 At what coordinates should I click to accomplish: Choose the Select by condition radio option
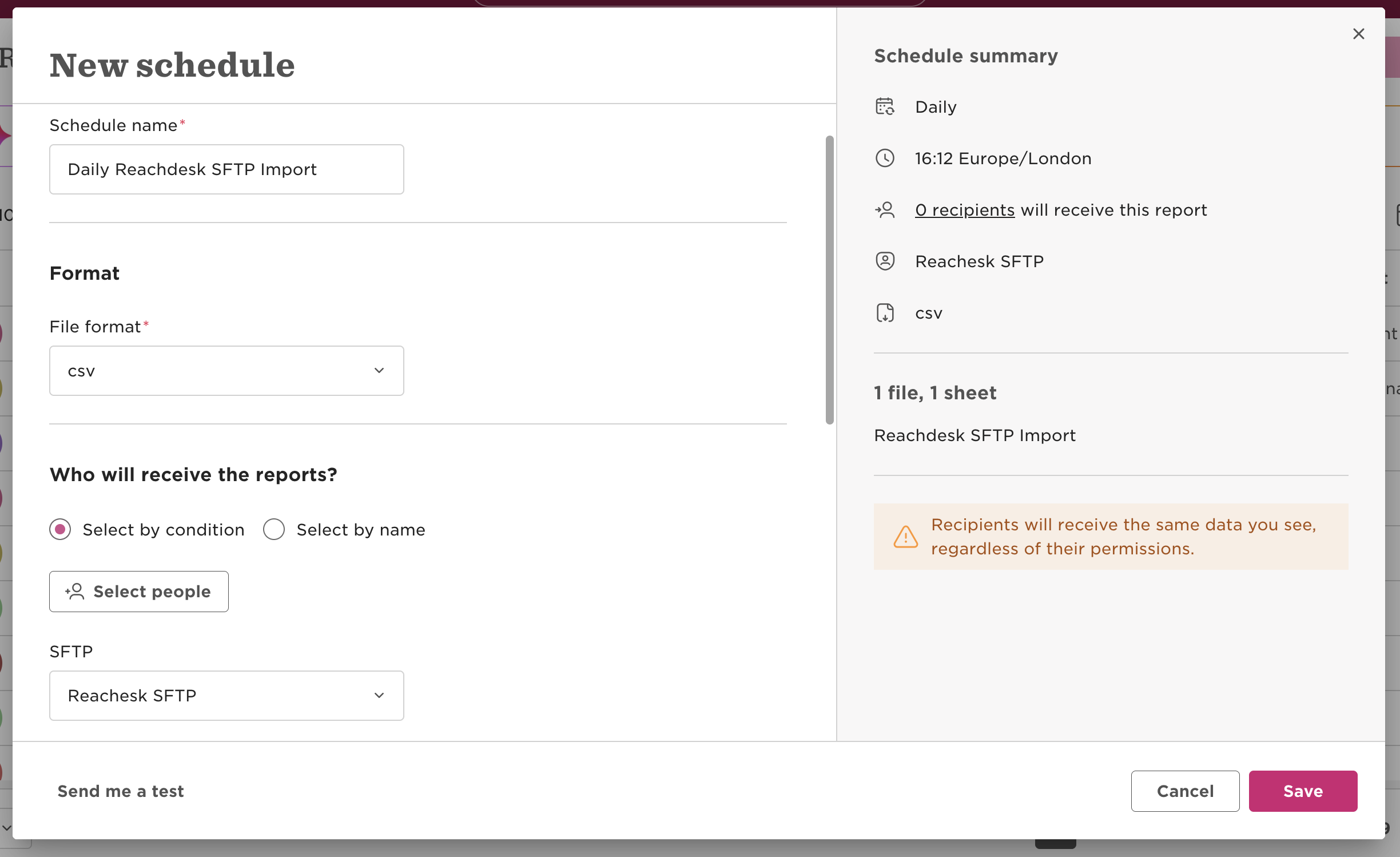[60, 529]
